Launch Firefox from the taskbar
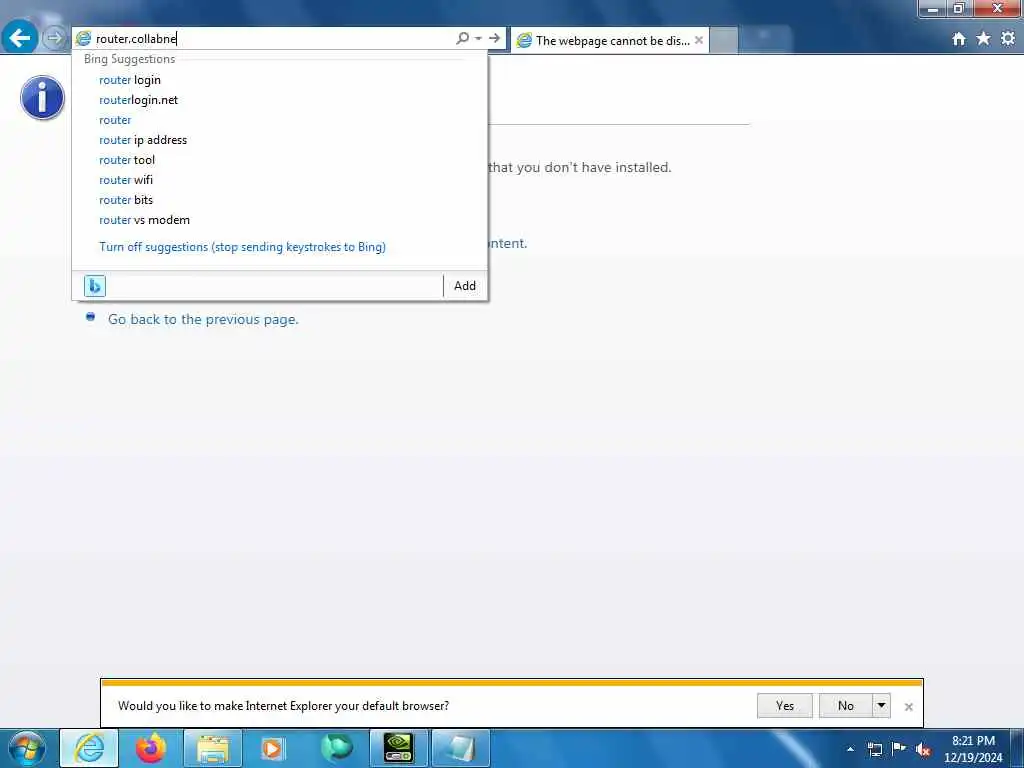The image size is (1024, 768). [x=151, y=748]
